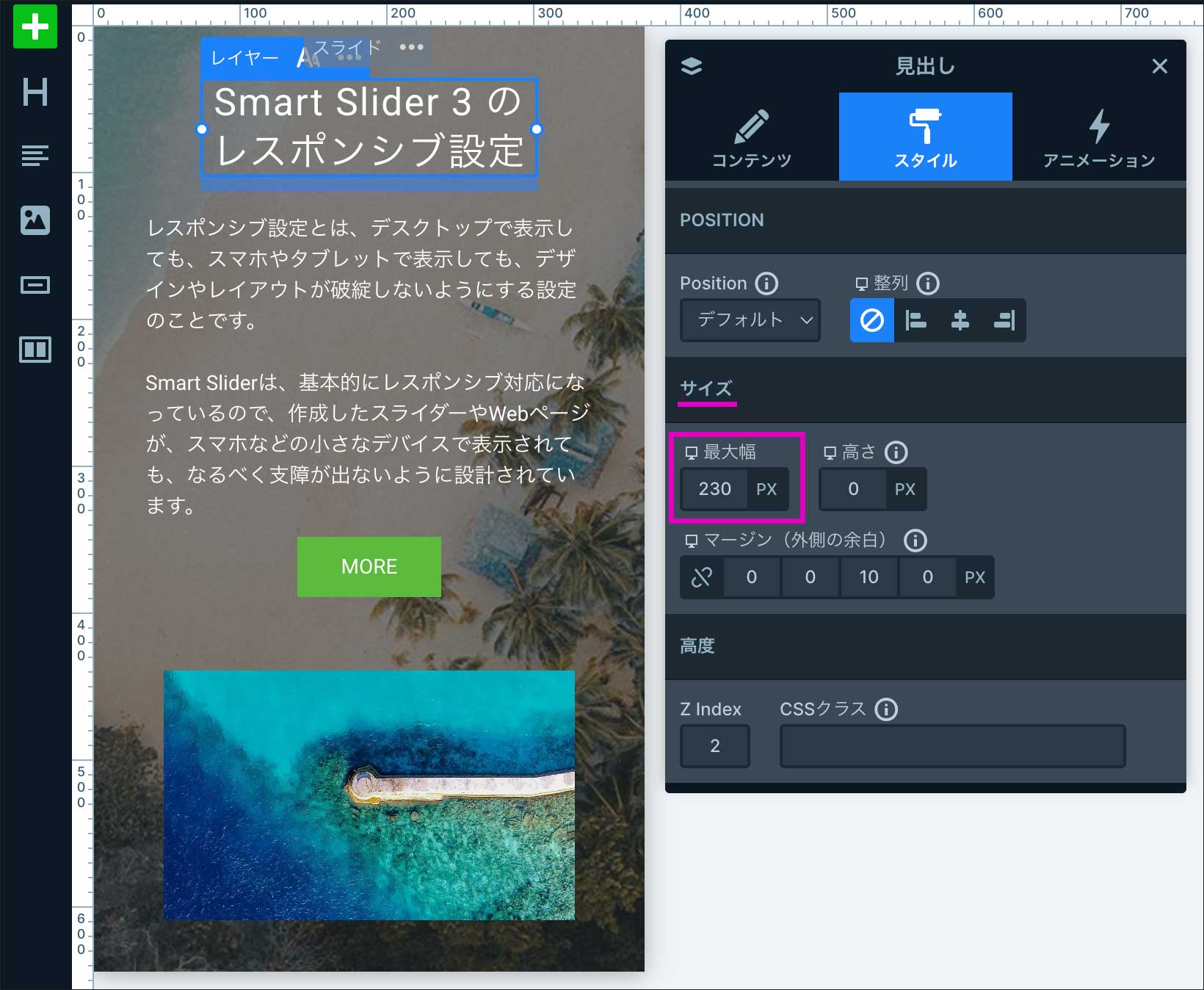Open the Position デフォルト dropdown
The image size is (1204, 990).
(x=750, y=320)
